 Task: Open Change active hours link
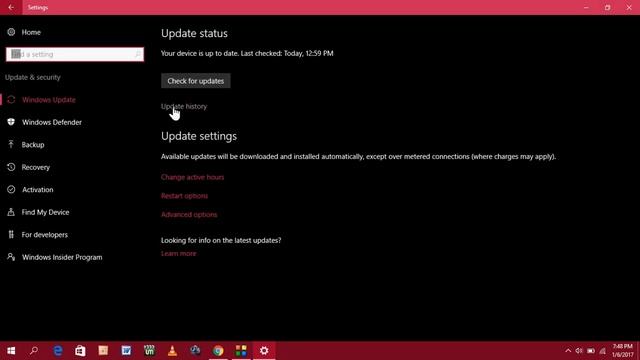192,177
